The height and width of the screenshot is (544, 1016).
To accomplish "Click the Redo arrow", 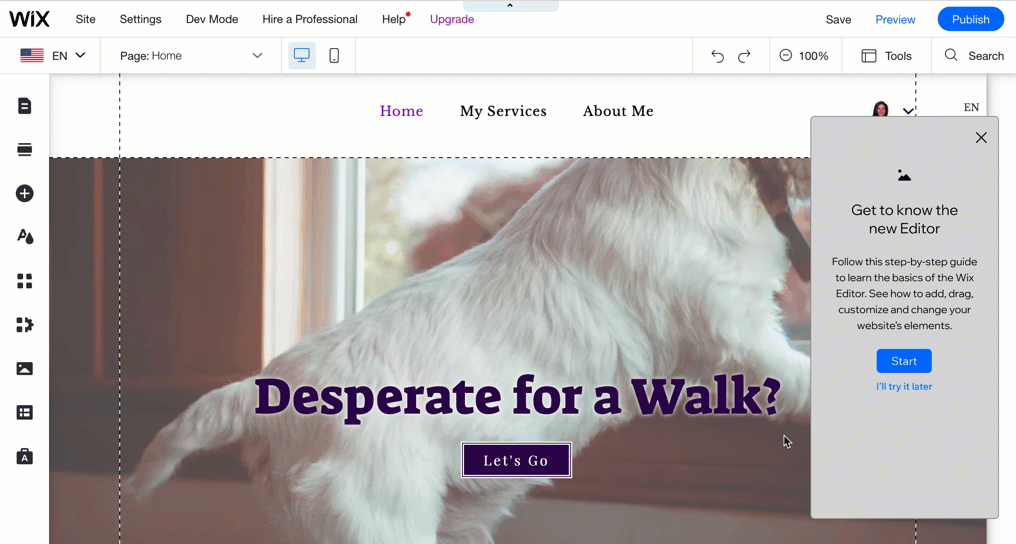I will [x=744, y=56].
